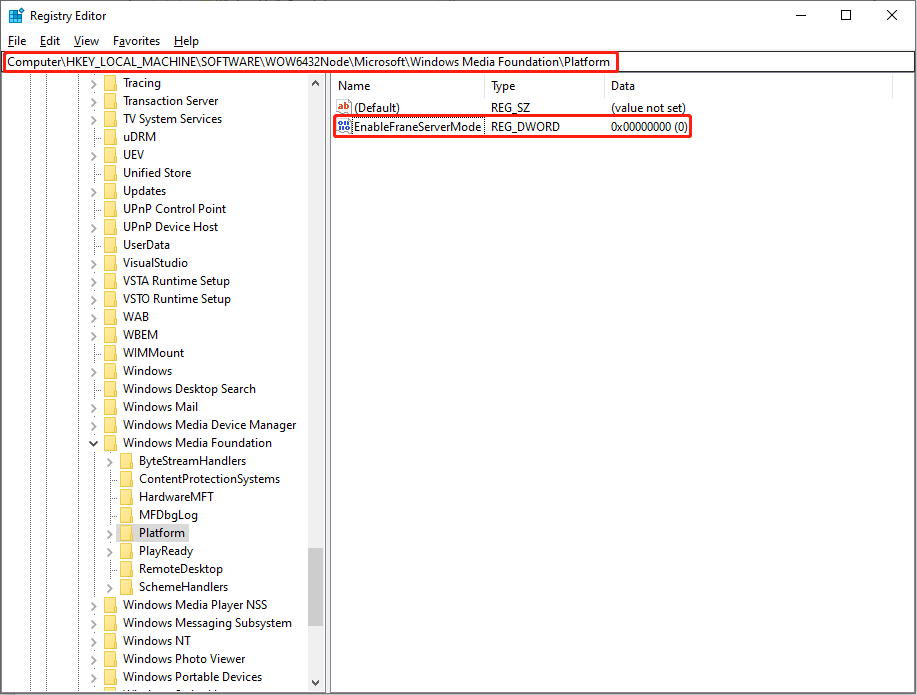Click the tree pane scrollbar thumb

316,587
